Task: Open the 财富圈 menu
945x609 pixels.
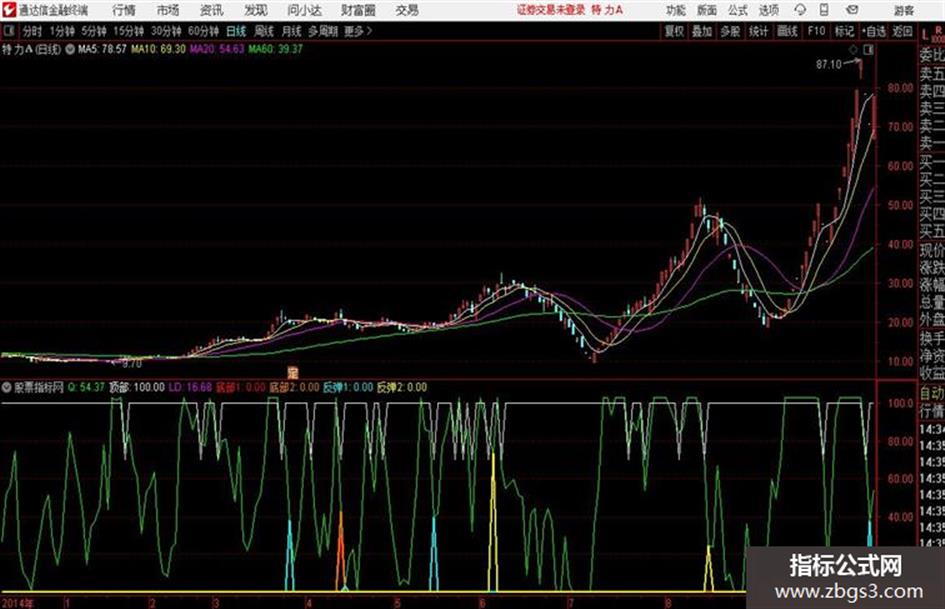Action: [x=358, y=10]
